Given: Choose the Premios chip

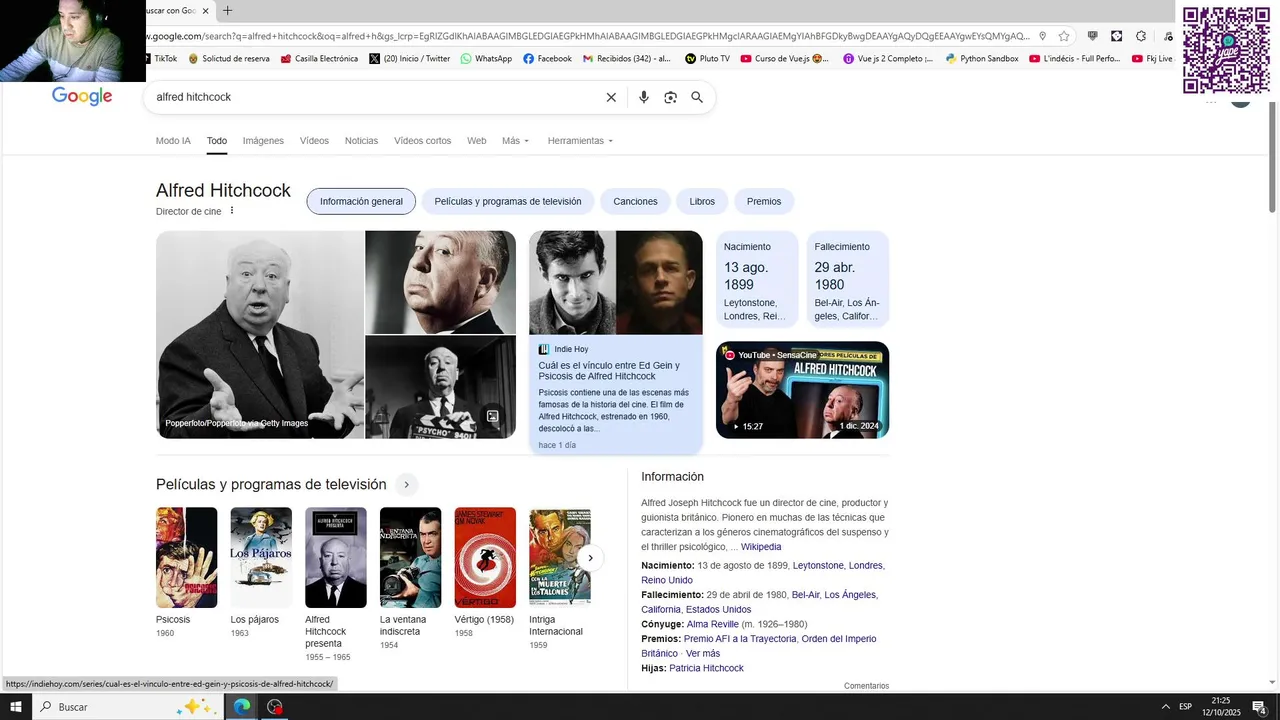Looking at the screenshot, I should tap(764, 201).
